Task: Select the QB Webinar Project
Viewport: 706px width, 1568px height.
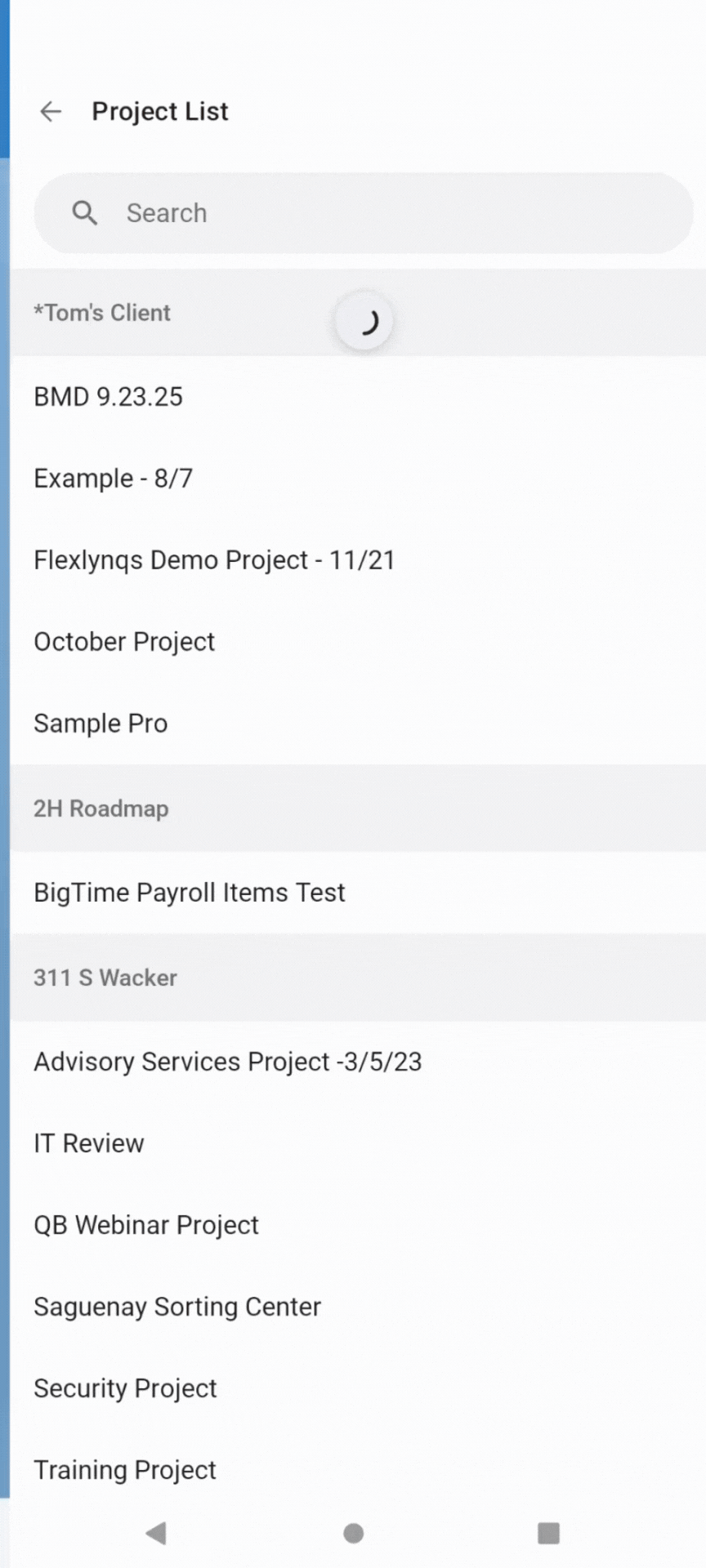Action: point(146,1225)
